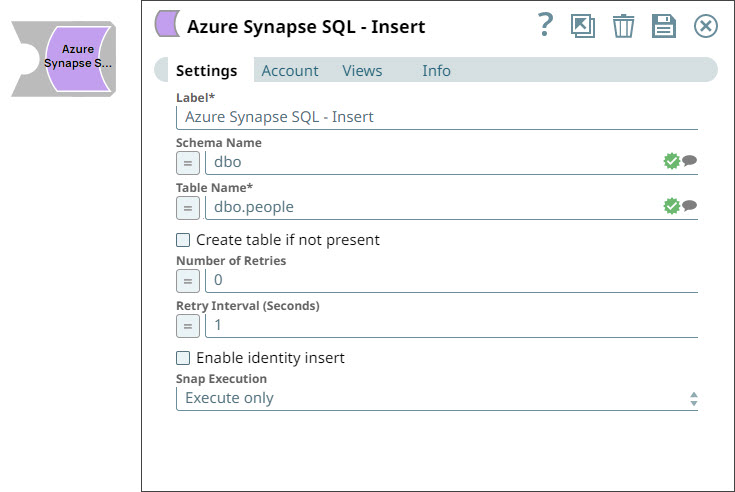Viewport: 735px width, 492px height.
Task: Toggle expression button for Retry Interval
Action: (188, 326)
